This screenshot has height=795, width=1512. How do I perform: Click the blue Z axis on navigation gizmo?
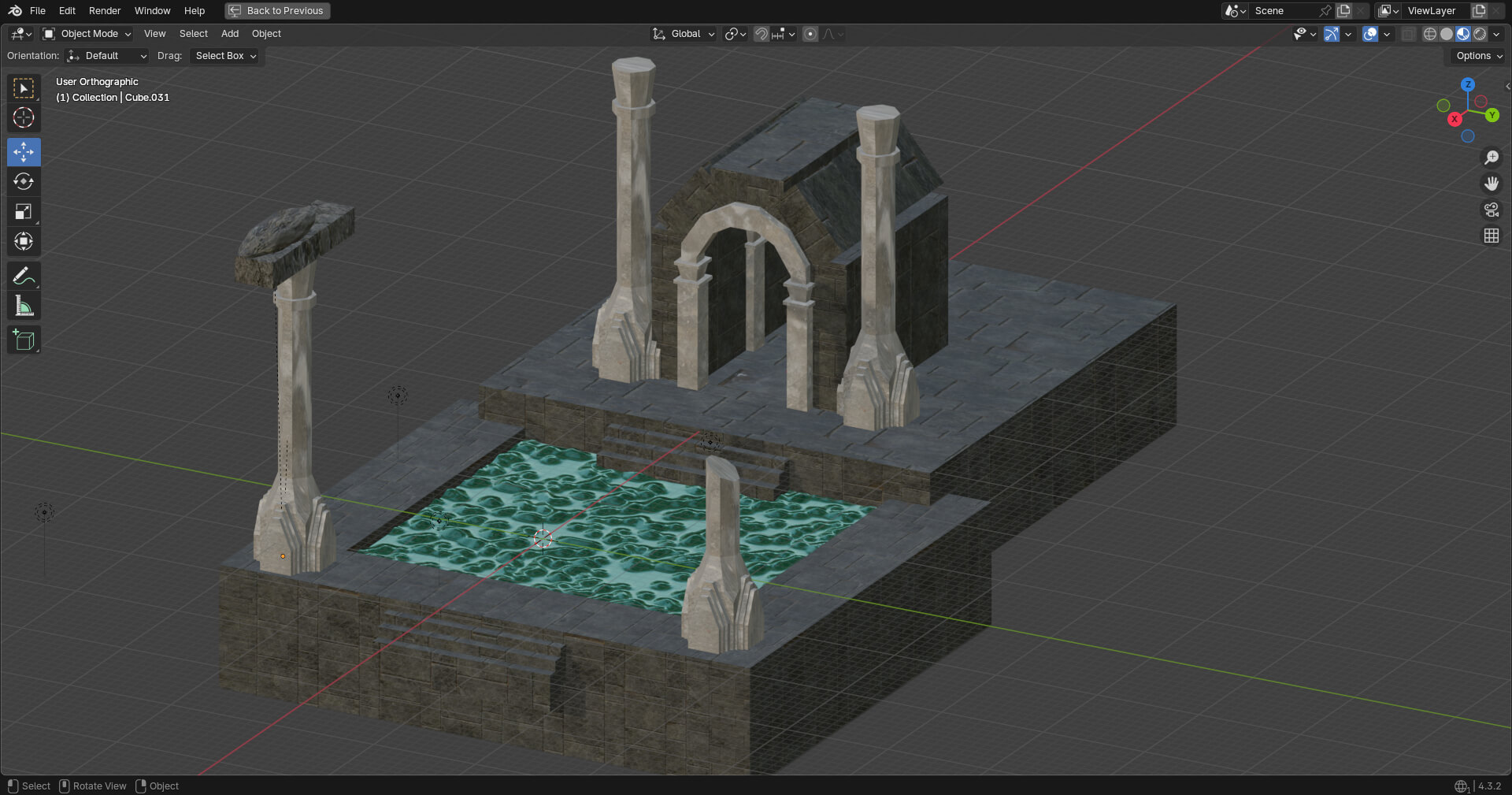(x=1468, y=84)
